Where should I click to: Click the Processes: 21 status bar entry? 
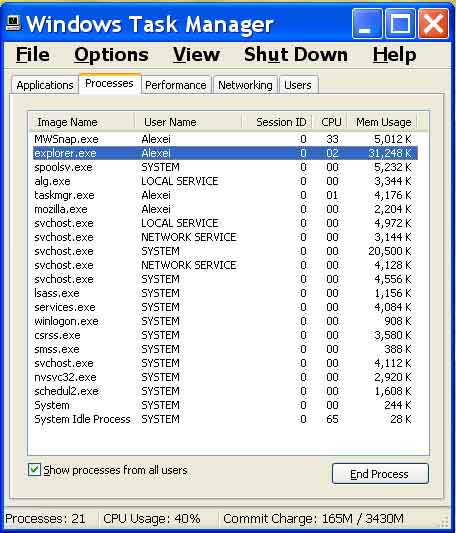click(x=45, y=519)
